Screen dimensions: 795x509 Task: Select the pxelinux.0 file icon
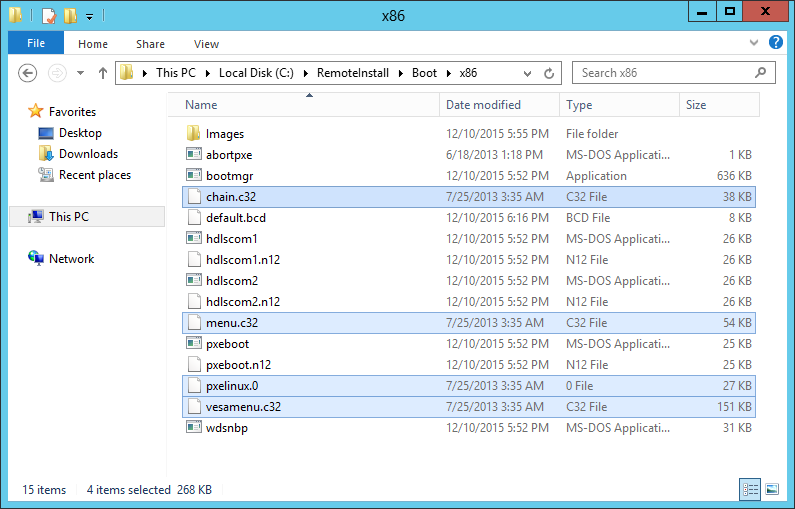pos(194,386)
